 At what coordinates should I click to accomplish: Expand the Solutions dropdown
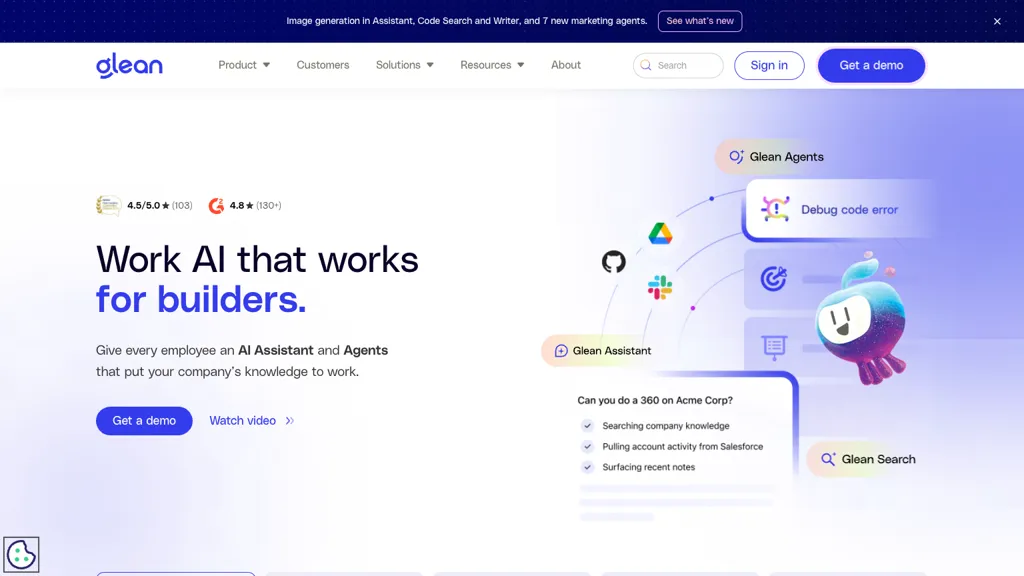(x=404, y=65)
